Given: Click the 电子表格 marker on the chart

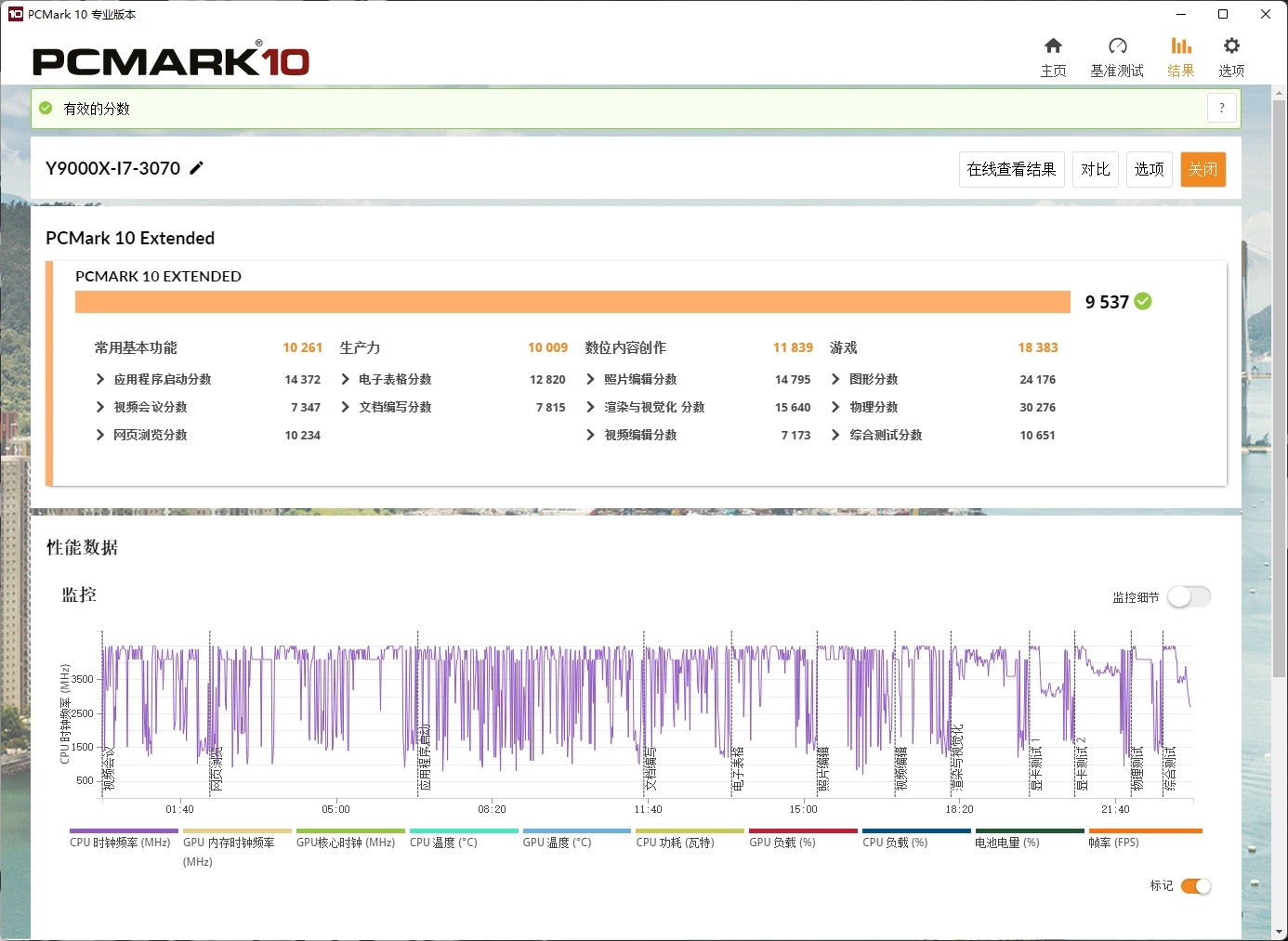Looking at the screenshot, I should point(739,768).
